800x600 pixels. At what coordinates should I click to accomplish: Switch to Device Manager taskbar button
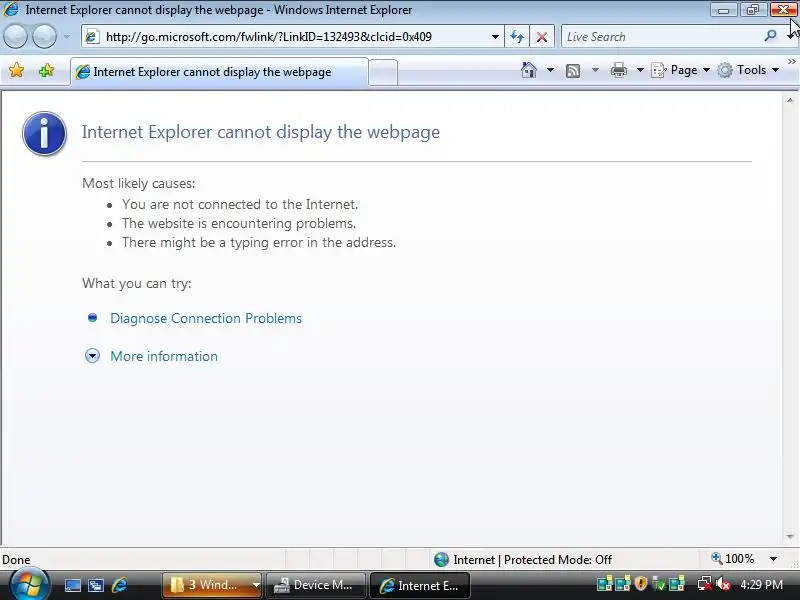click(316, 585)
